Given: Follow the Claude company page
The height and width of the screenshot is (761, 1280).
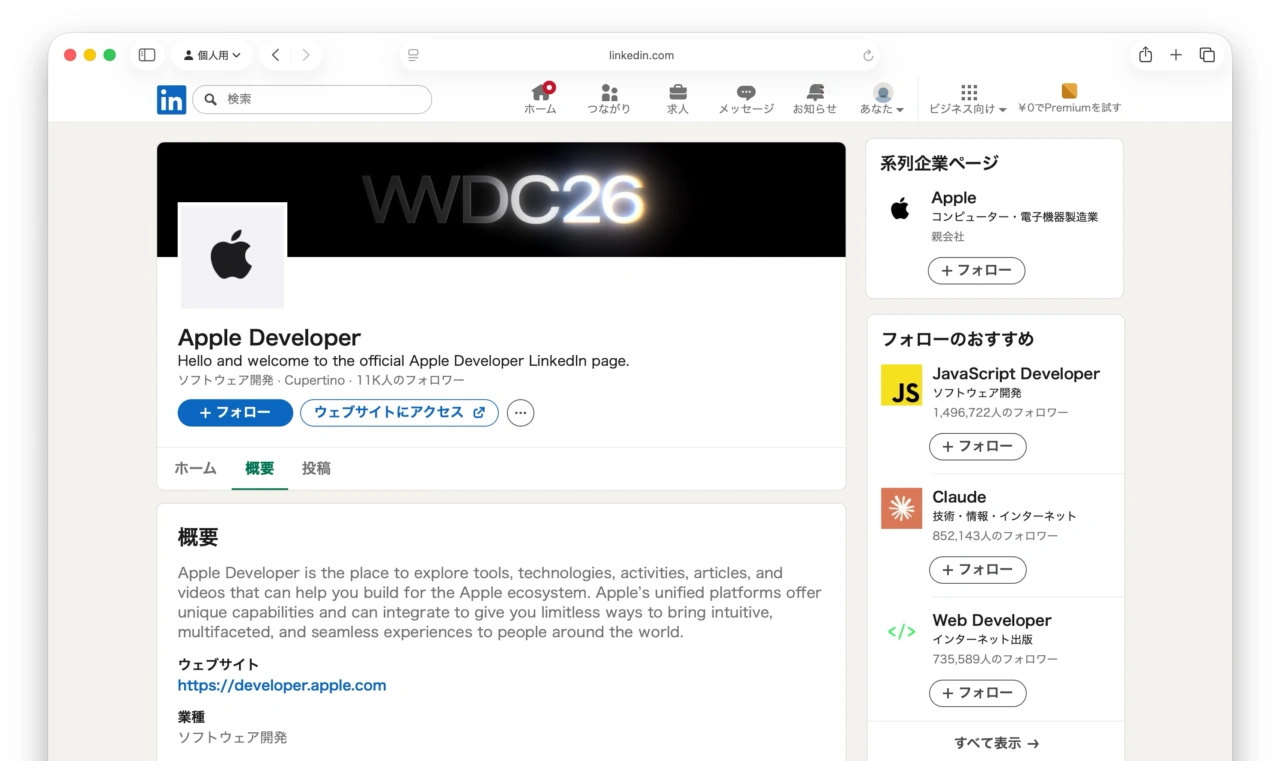Looking at the screenshot, I should pos(978,570).
